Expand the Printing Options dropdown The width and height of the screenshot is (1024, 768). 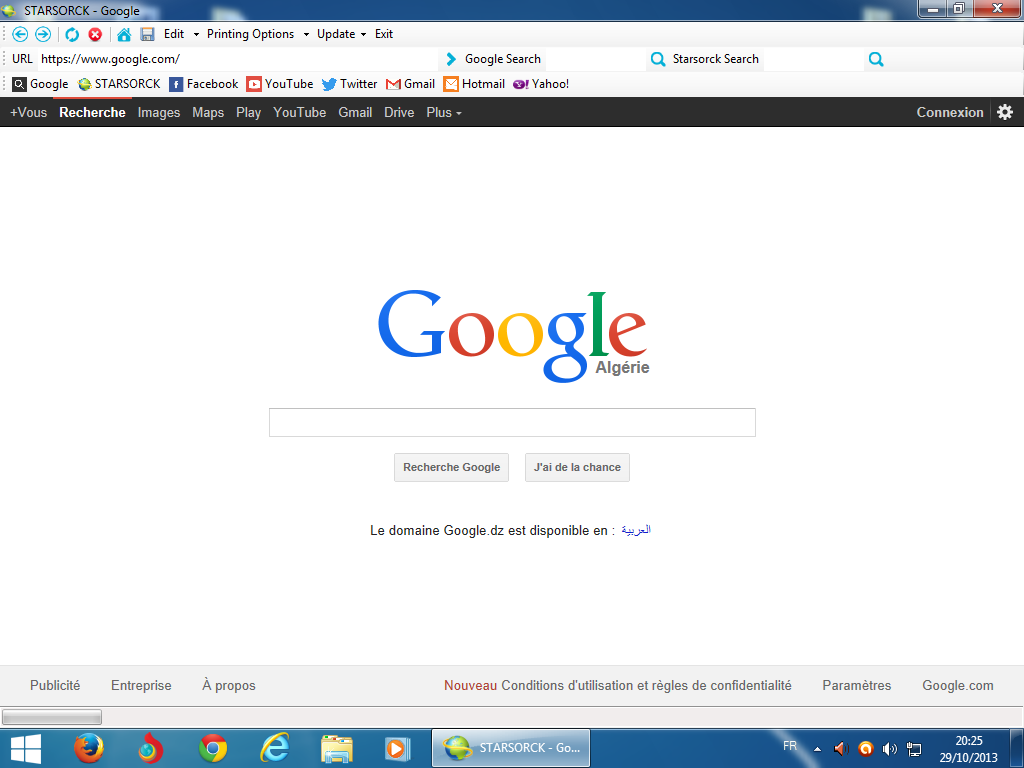[257, 34]
